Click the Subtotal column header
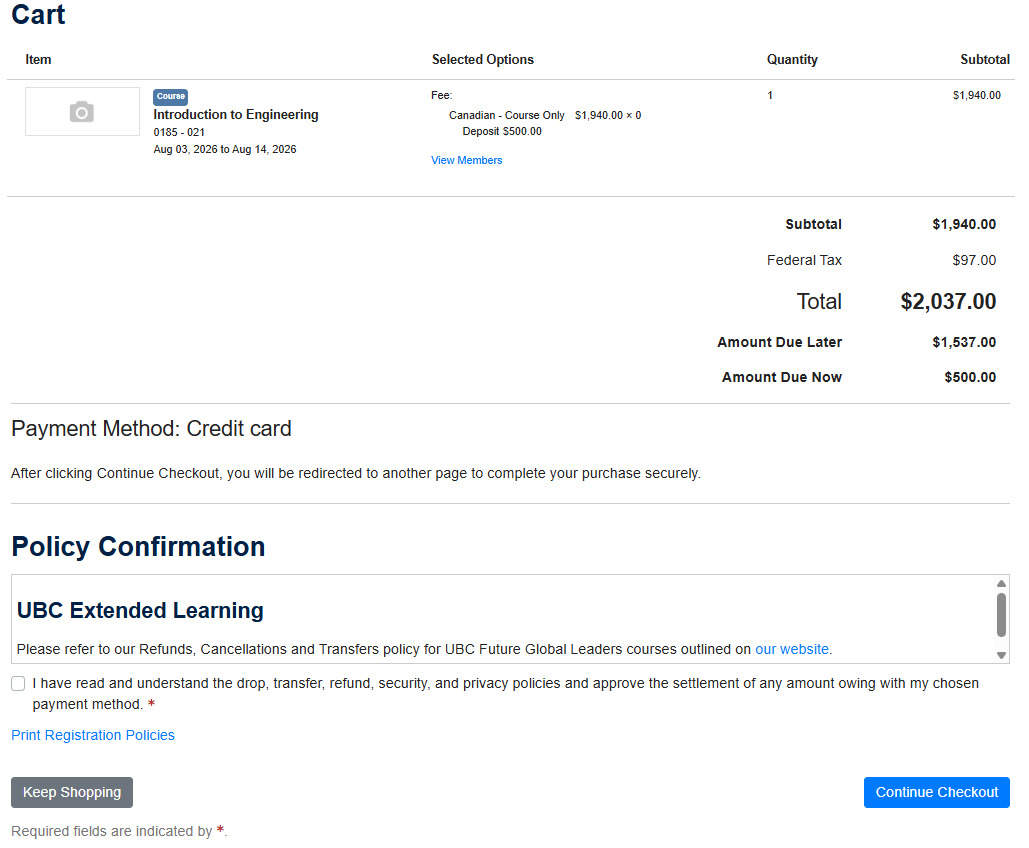The image size is (1029, 848). (985, 59)
